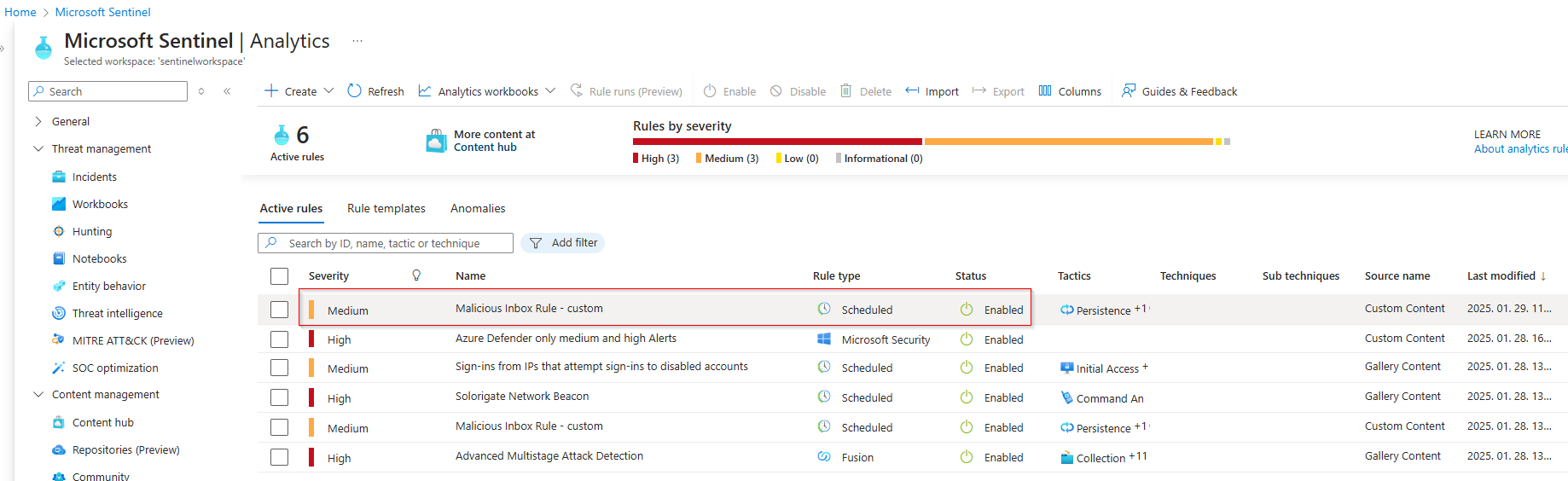Click the Refresh icon in toolbar
1568x481 pixels.
click(355, 91)
